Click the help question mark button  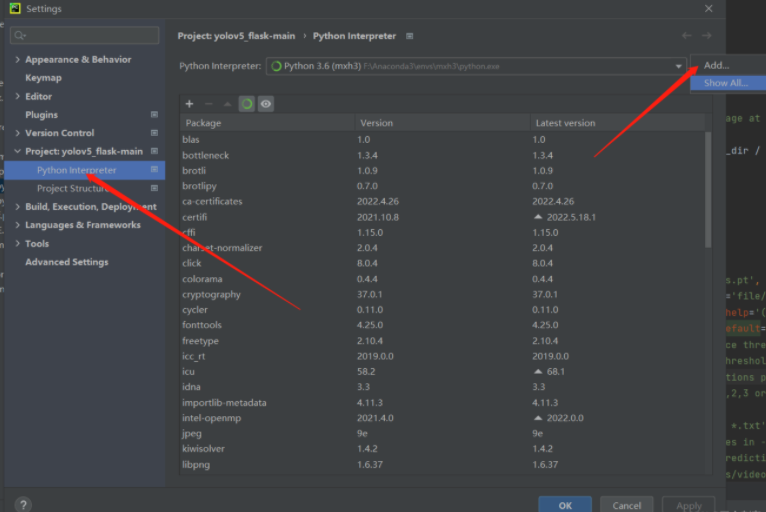click(x=23, y=504)
